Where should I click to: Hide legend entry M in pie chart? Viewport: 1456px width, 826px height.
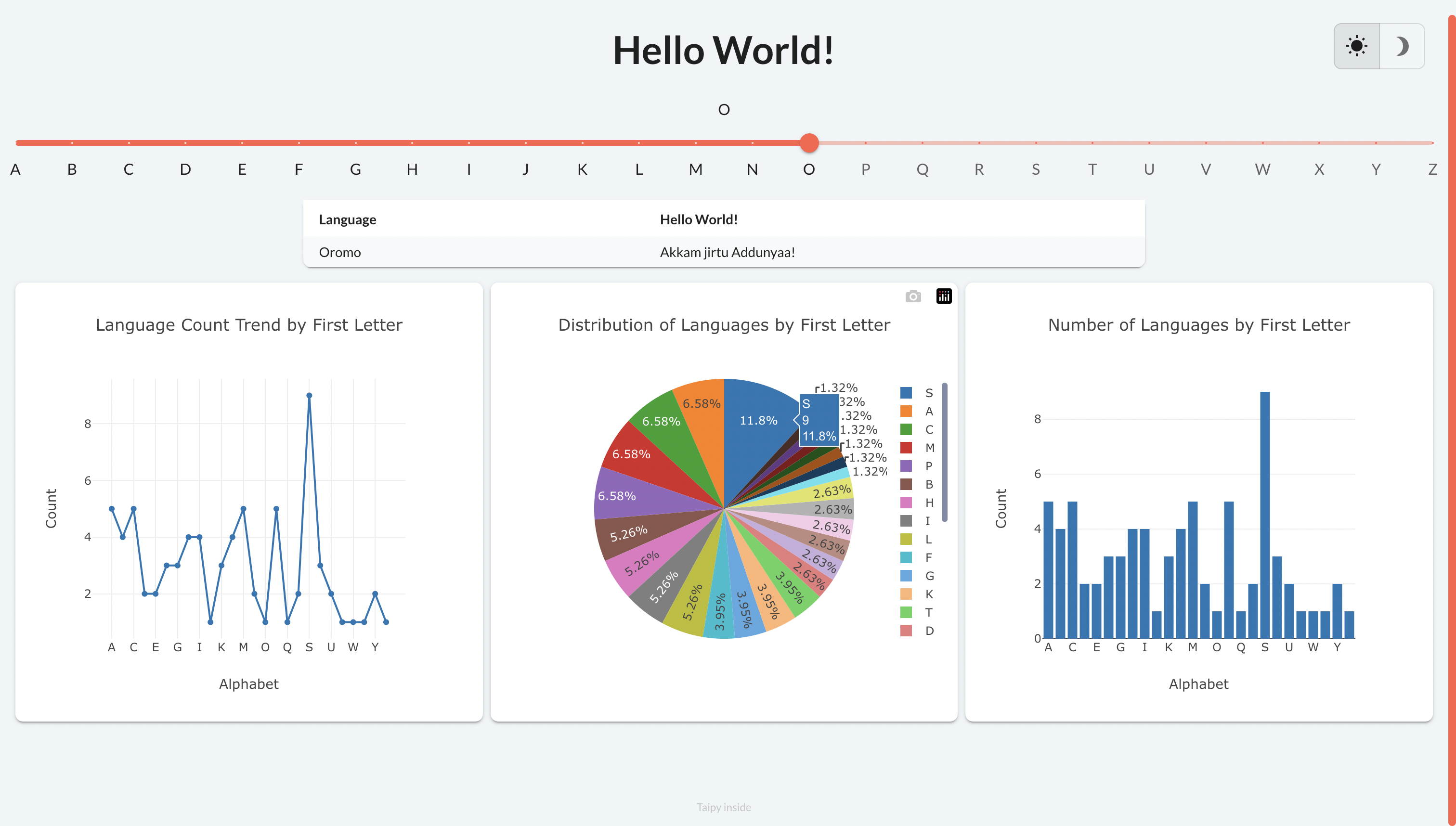(929, 448)
